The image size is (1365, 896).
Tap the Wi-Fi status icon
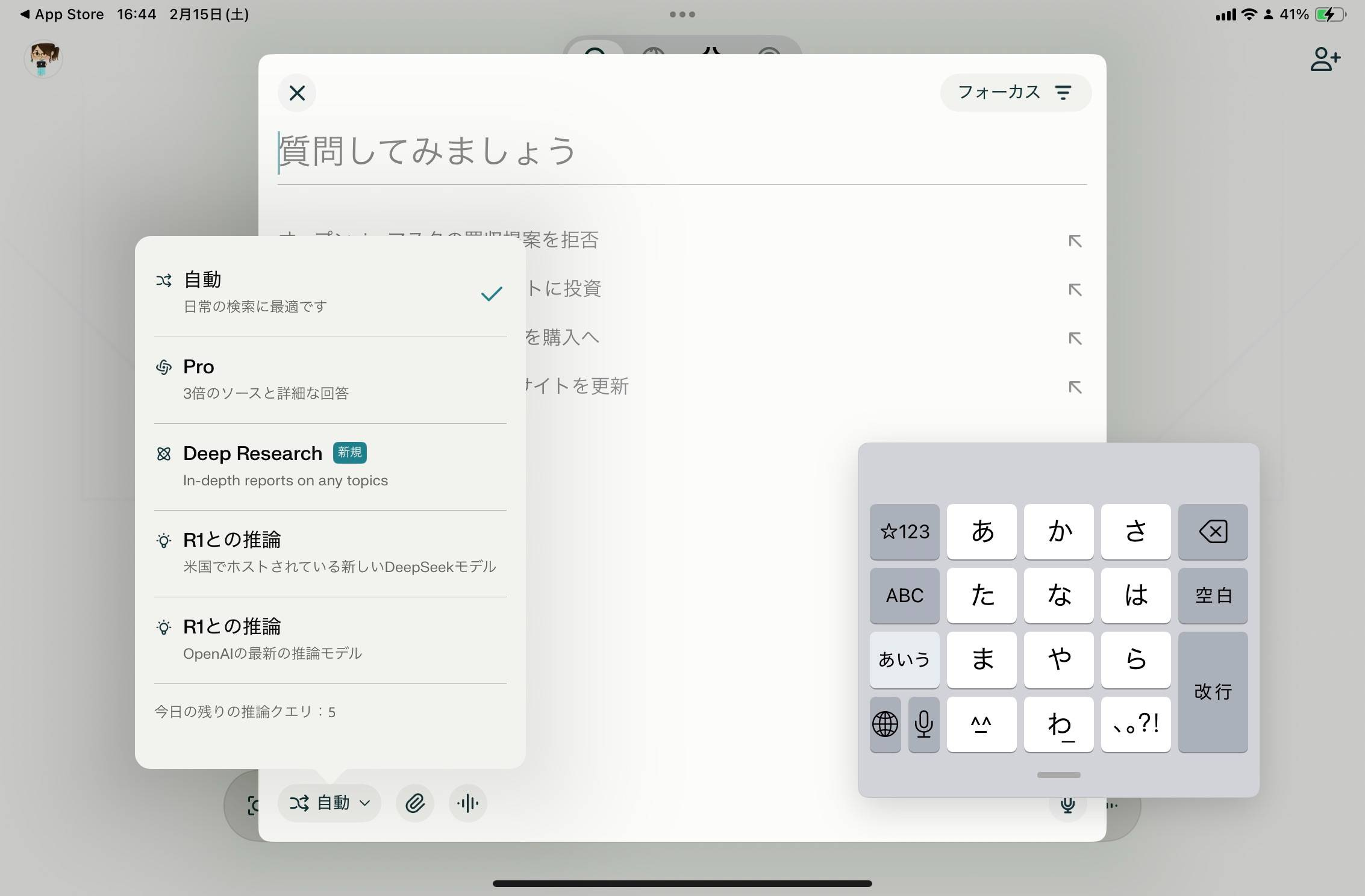(1249, 14)
